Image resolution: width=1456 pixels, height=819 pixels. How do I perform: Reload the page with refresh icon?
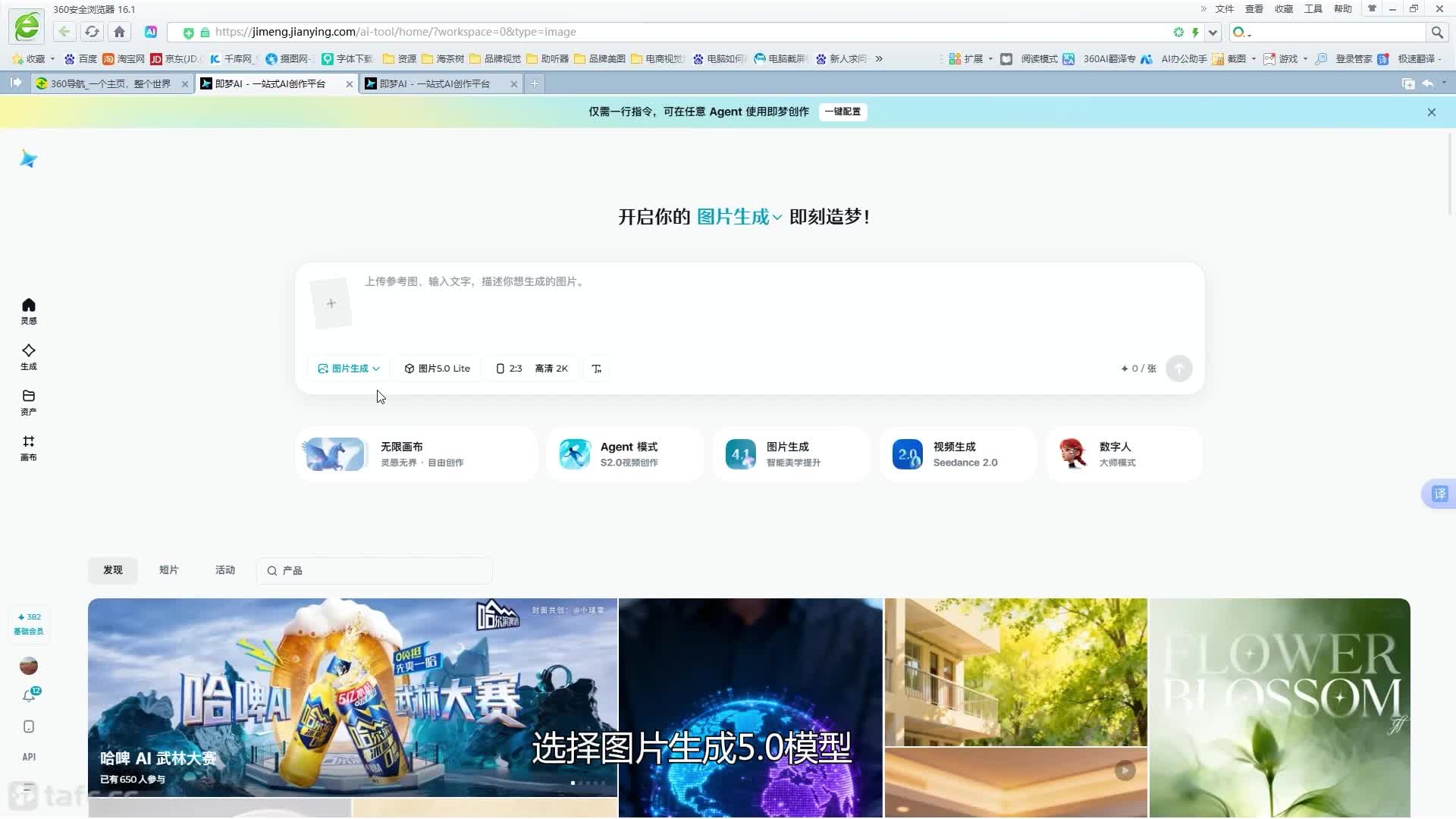92,32
